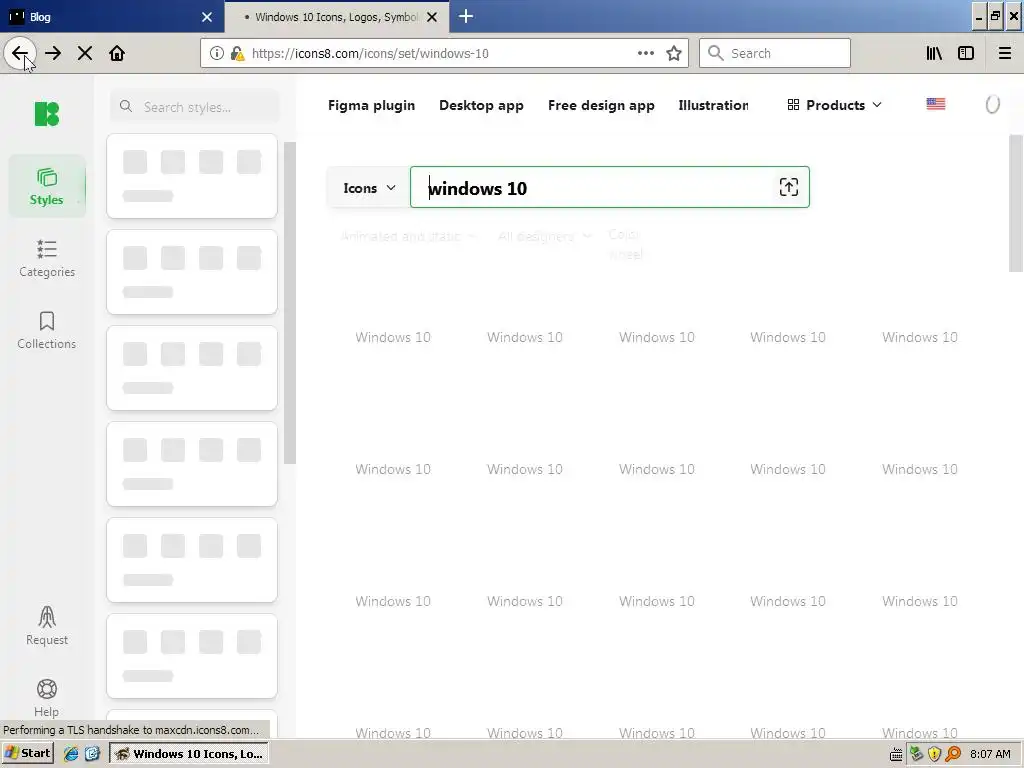Open the Free design app link

pos(601,105)
